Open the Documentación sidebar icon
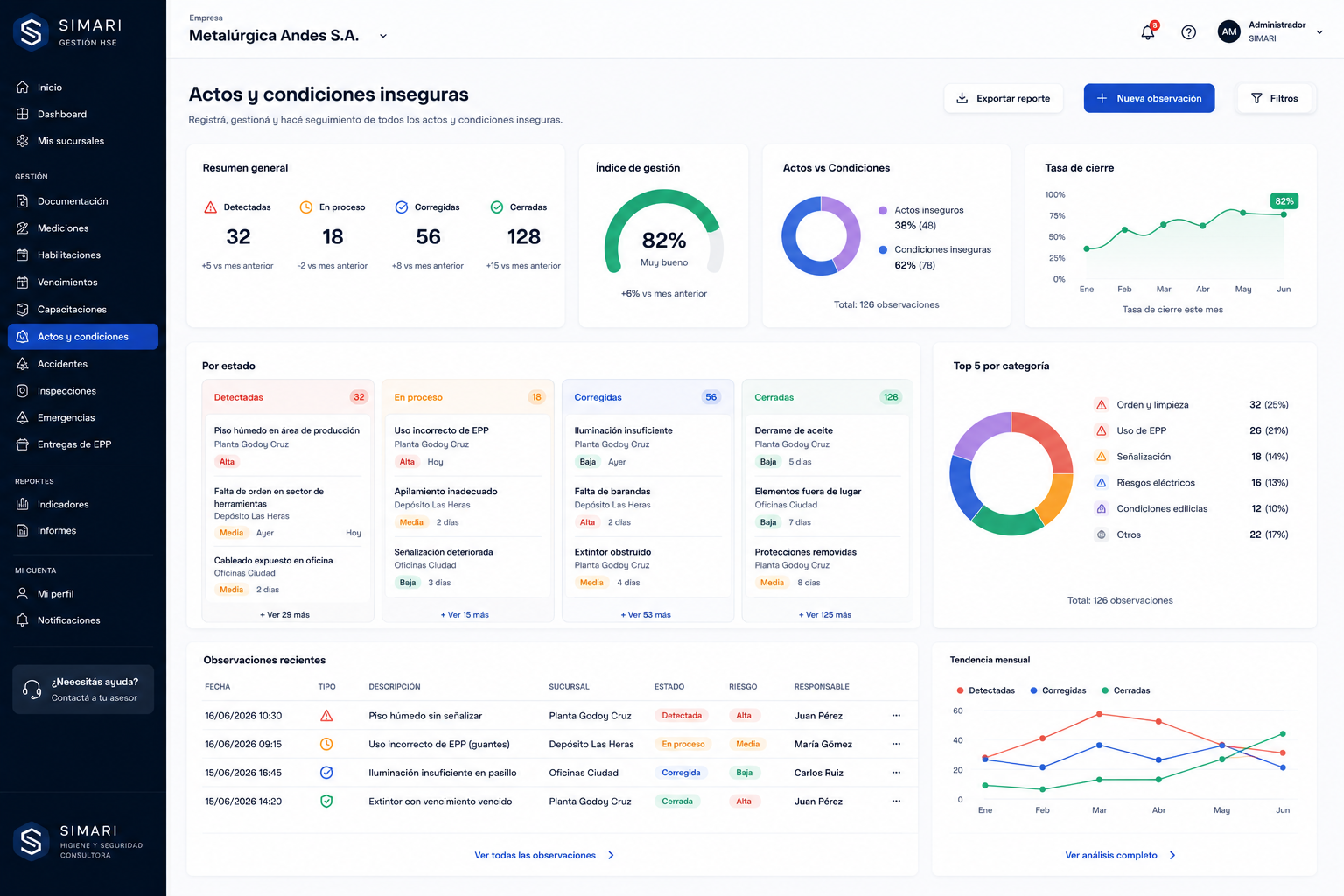Screen dimensions: 1344x896 [x=23, y=201]
